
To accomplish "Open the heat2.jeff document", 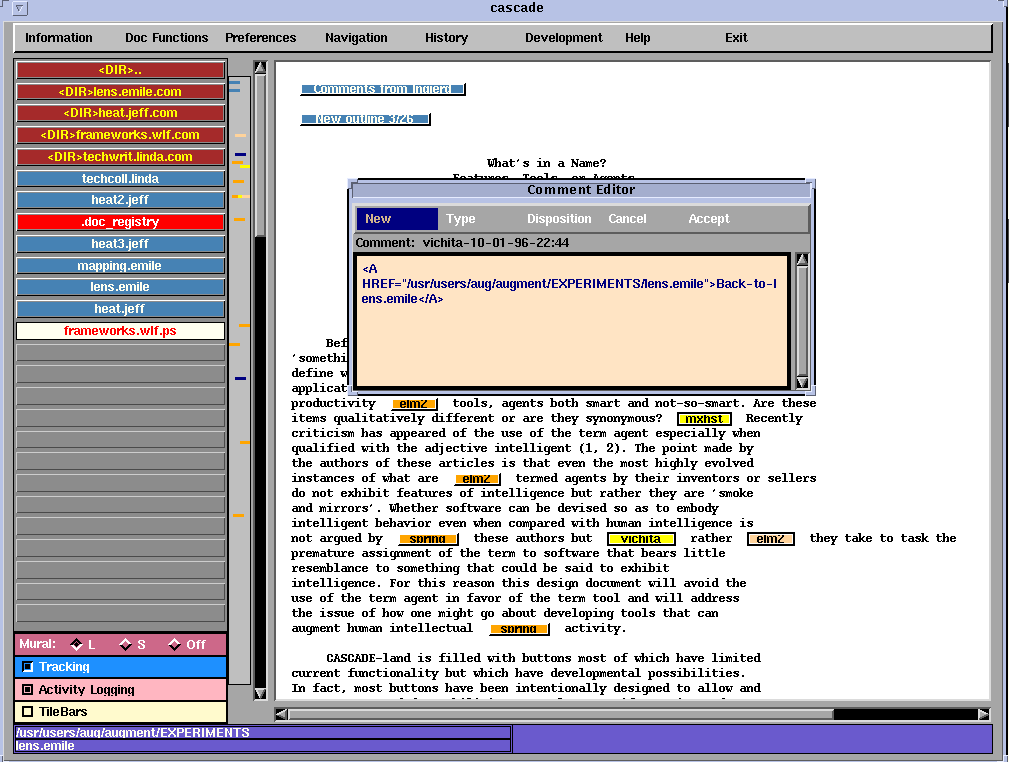I will pos(120,200).
